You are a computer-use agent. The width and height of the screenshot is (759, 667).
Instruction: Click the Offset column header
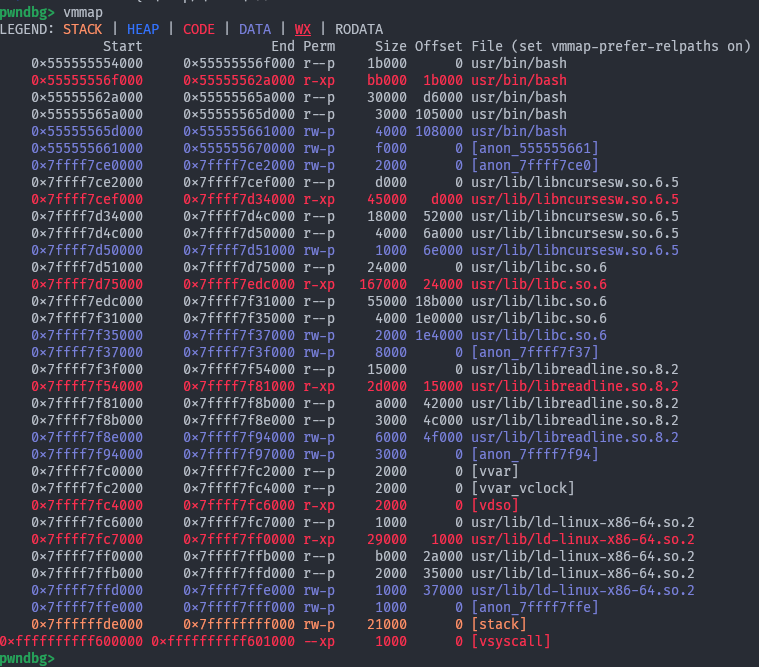[438, 46]
